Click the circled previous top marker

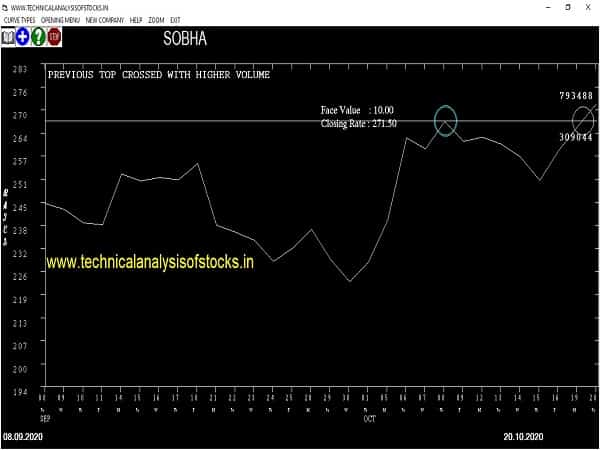(x=445, y=121)
